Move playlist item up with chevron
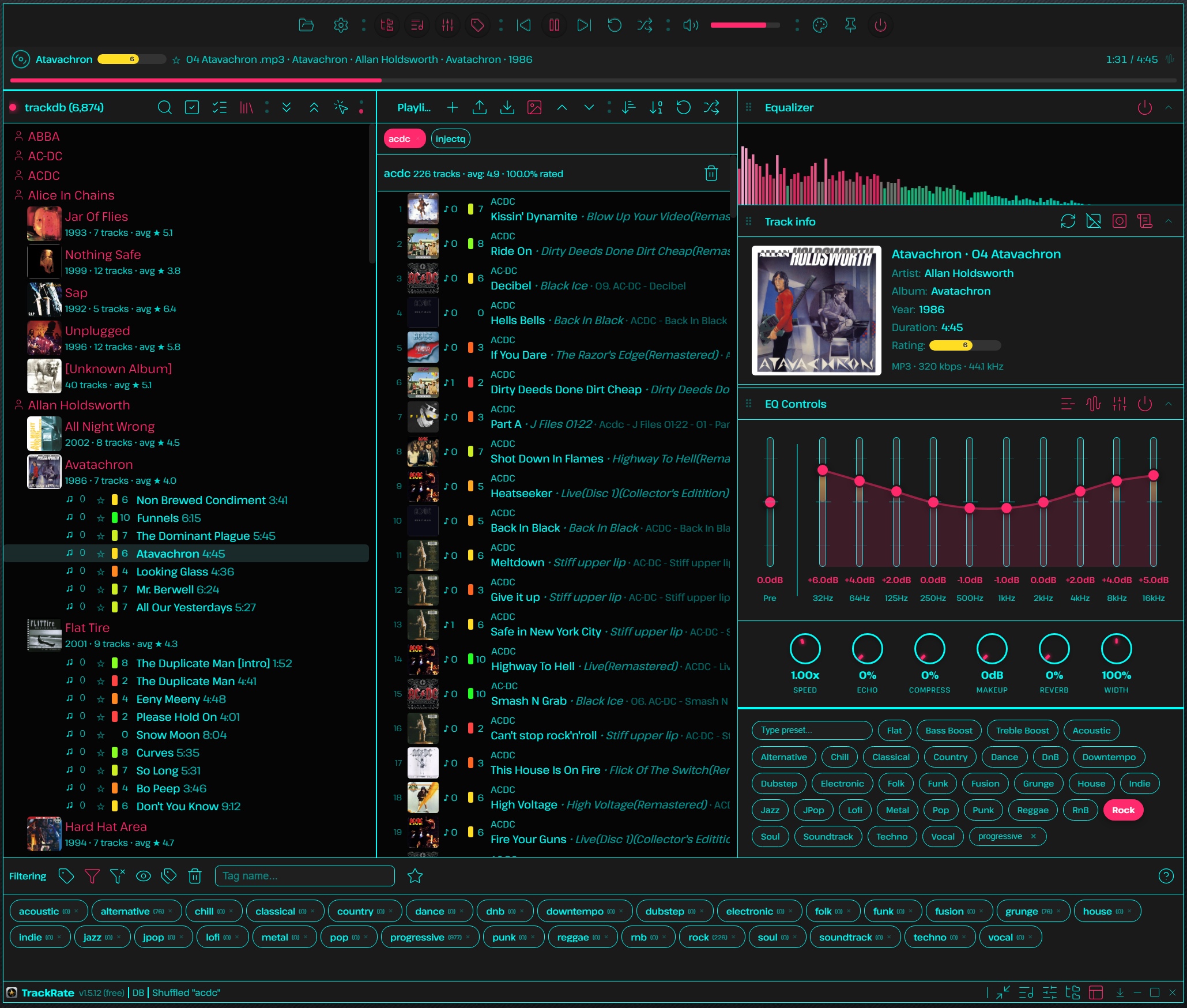 point(562,107)
